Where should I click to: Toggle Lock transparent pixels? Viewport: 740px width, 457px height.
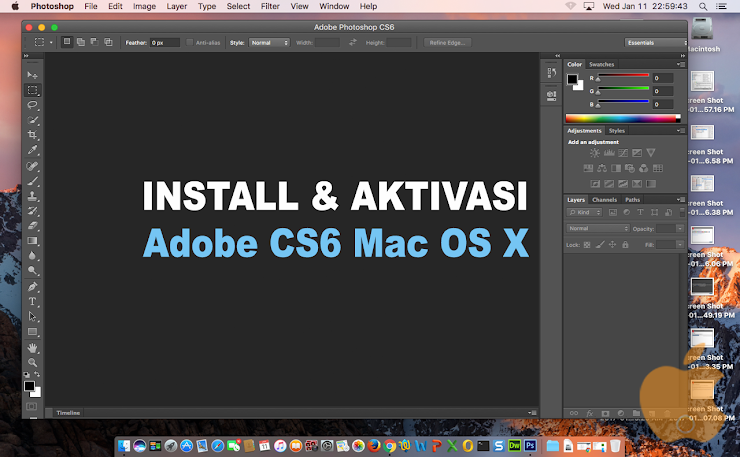[587, 245]
